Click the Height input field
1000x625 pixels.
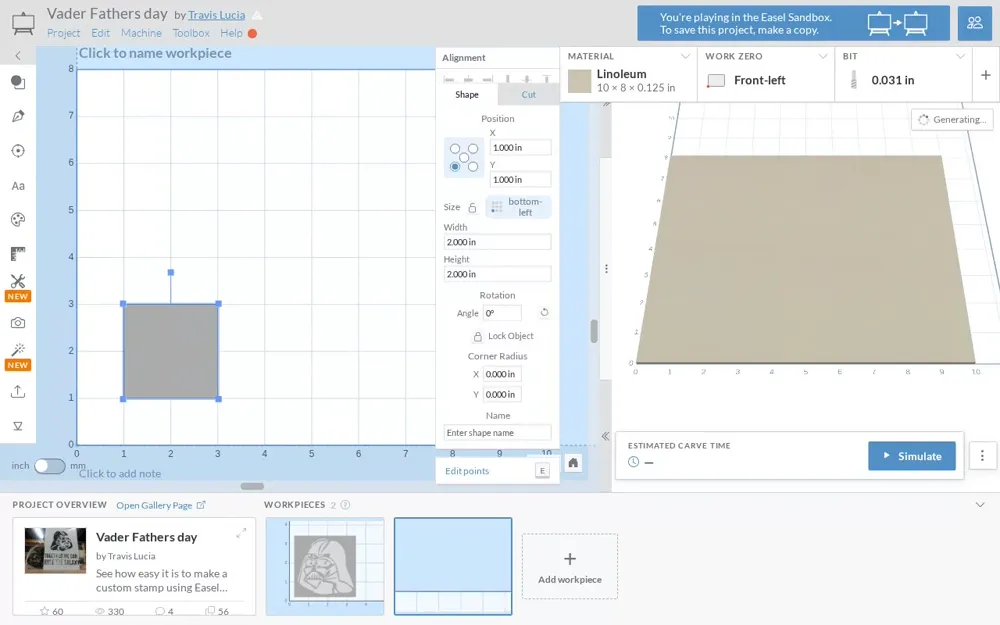click(497, 274)
